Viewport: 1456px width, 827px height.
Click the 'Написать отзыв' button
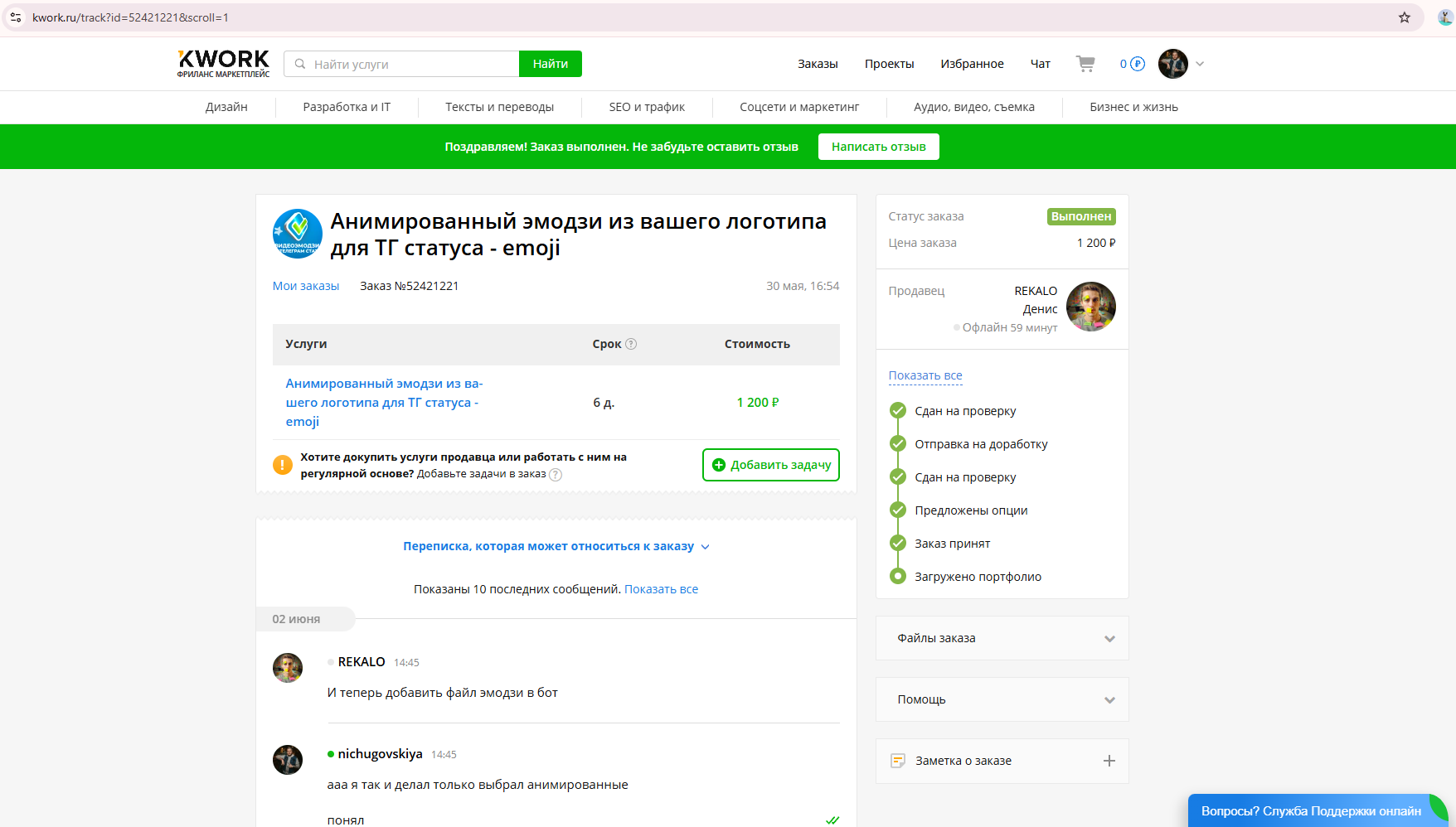tap(879, 147)
